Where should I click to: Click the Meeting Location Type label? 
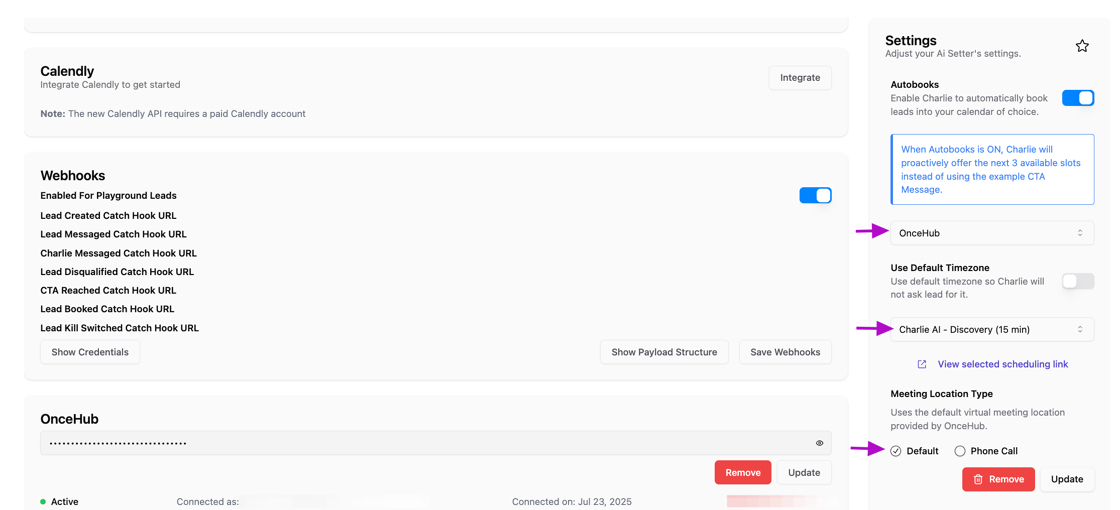click(941, 394)
